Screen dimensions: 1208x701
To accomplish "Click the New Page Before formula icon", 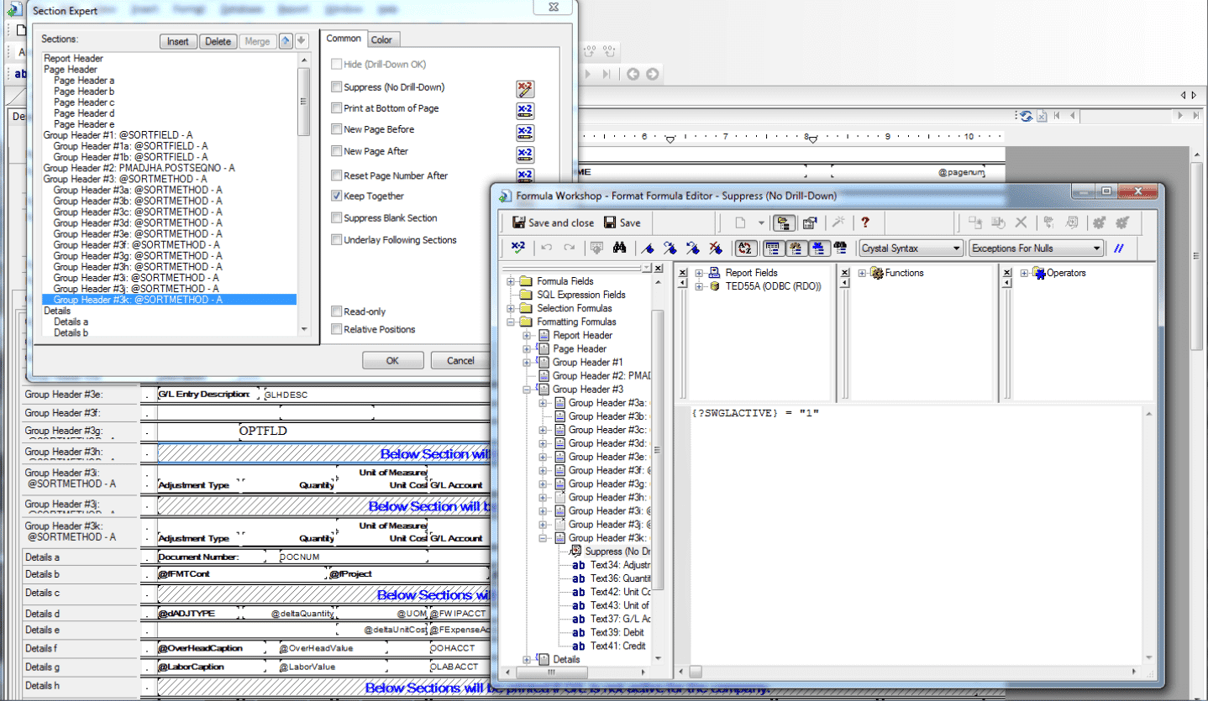I will tap(524, 131).
